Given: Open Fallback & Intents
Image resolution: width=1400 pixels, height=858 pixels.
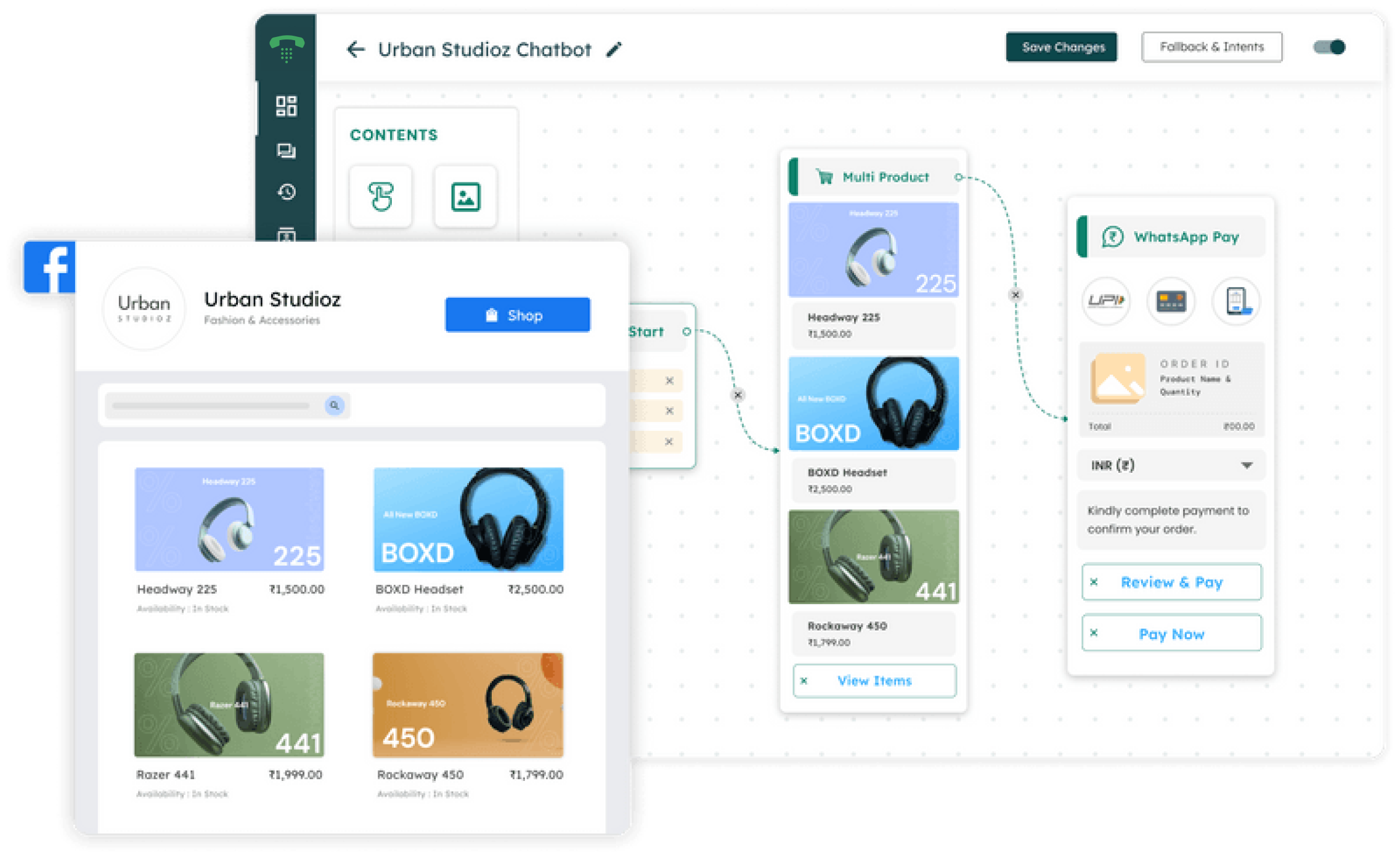Looking at the screenshot, I should tap(1211, 47).
